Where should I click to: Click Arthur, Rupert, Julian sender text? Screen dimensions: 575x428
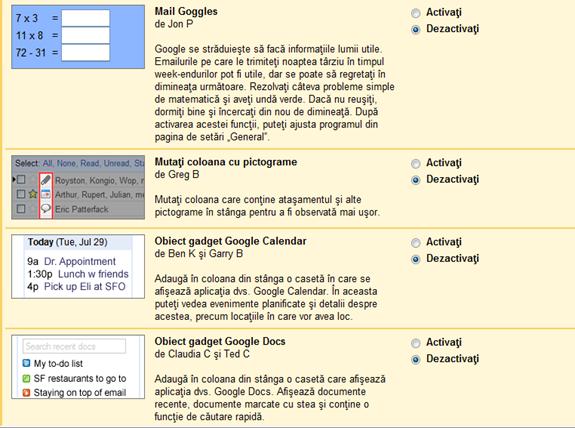100,194
